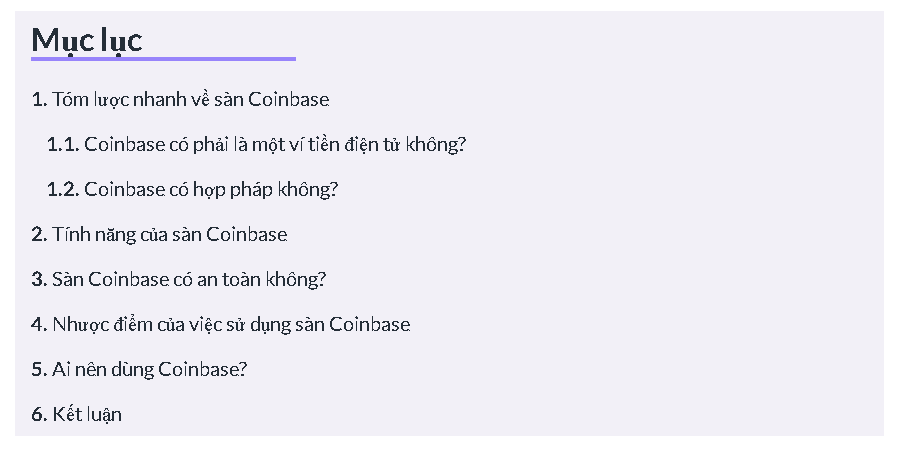Screen dimensions: 900x454
Task: Click section number "1." in the contents
Action: (39, 100)
